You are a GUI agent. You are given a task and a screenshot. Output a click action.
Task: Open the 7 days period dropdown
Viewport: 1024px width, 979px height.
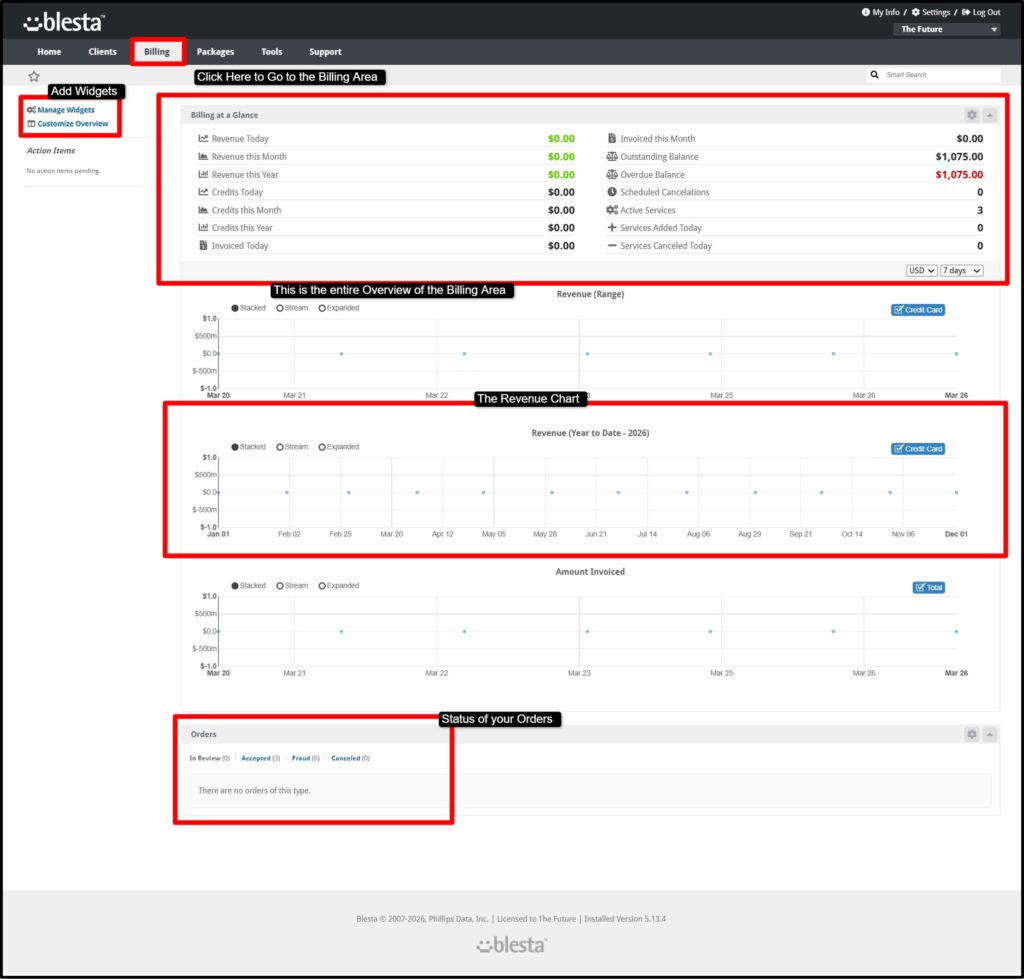[x=960, y=269]
